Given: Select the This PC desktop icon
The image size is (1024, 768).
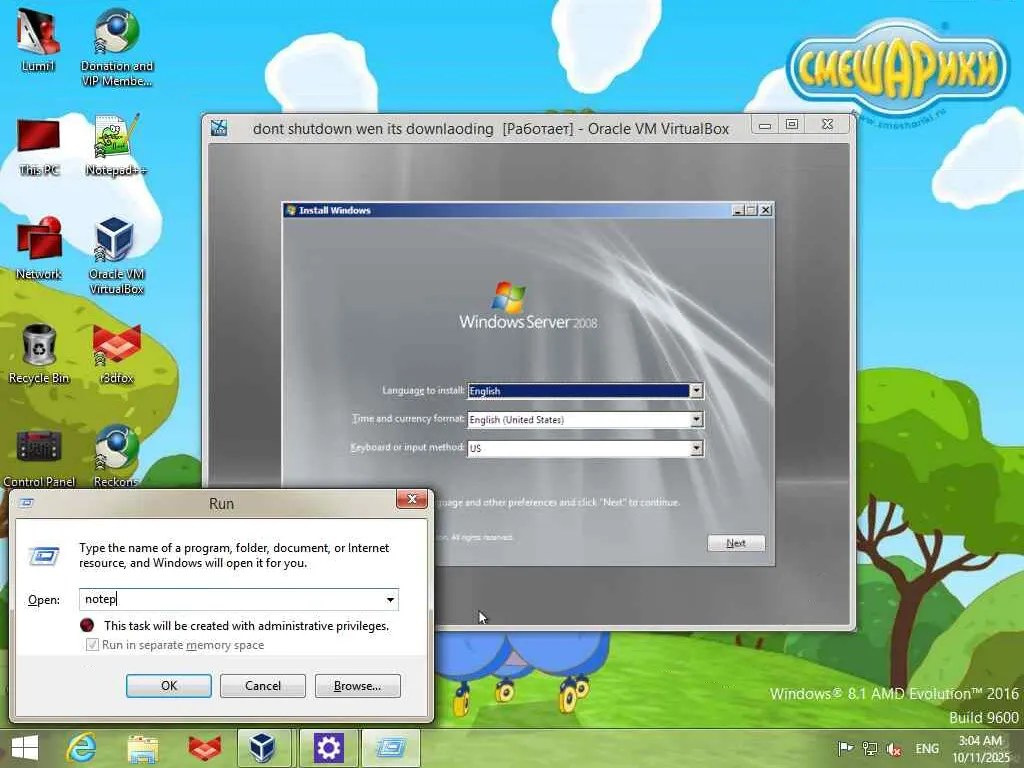Looking at the screenshot, I should click(x=39, y=146).
